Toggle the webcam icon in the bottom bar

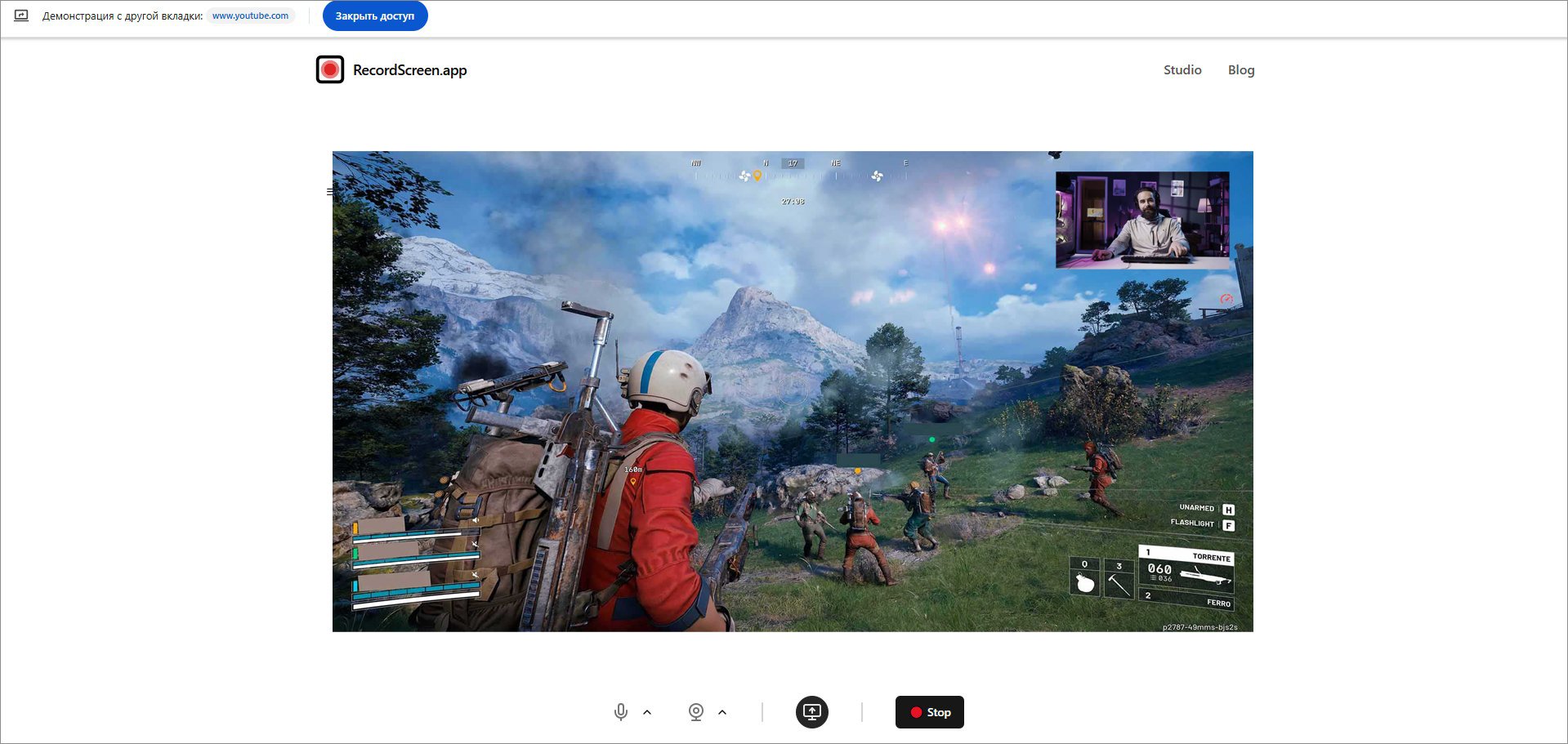click(x=696, y=712)
